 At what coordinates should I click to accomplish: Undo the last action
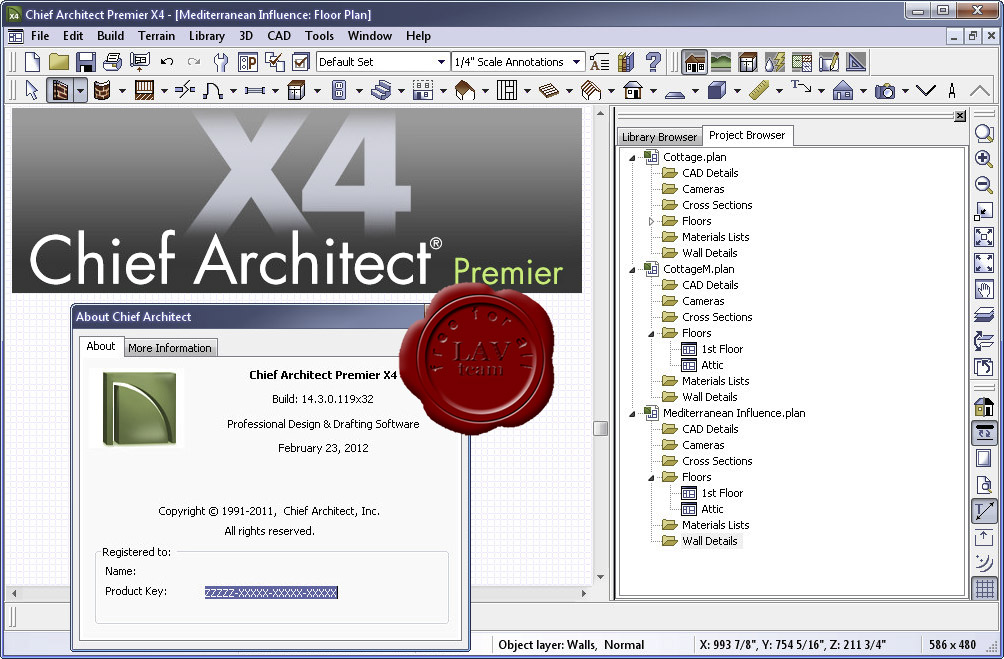click(x=167, y=62)
